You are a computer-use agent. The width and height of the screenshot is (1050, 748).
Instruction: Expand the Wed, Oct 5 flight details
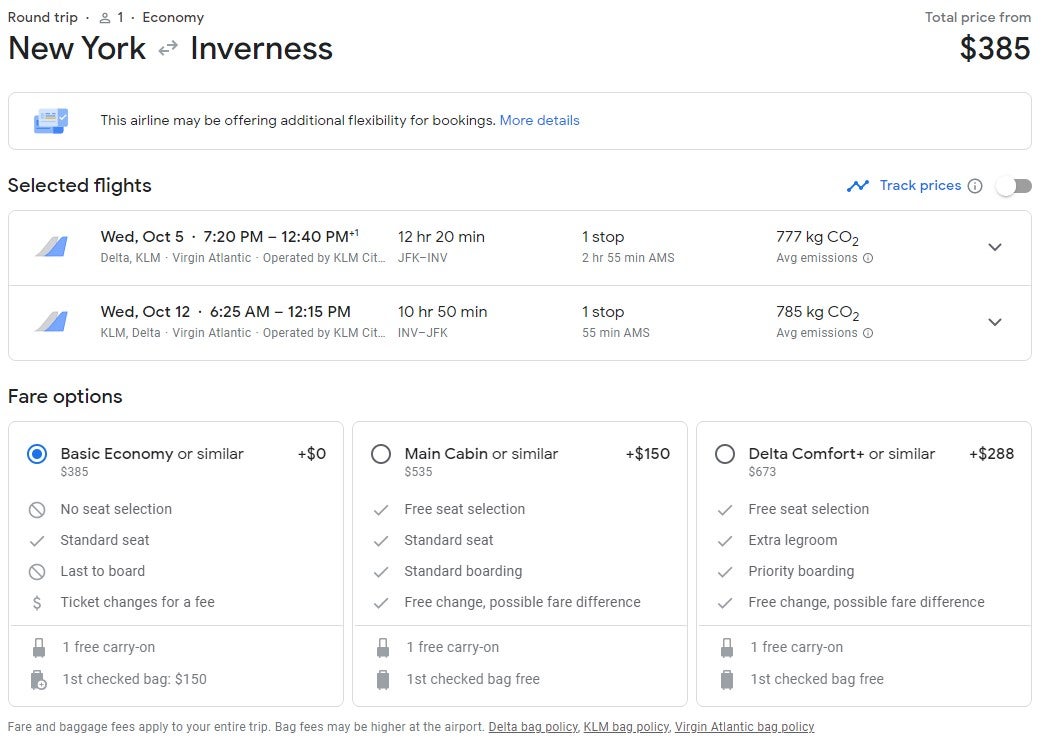click(995, 247)
